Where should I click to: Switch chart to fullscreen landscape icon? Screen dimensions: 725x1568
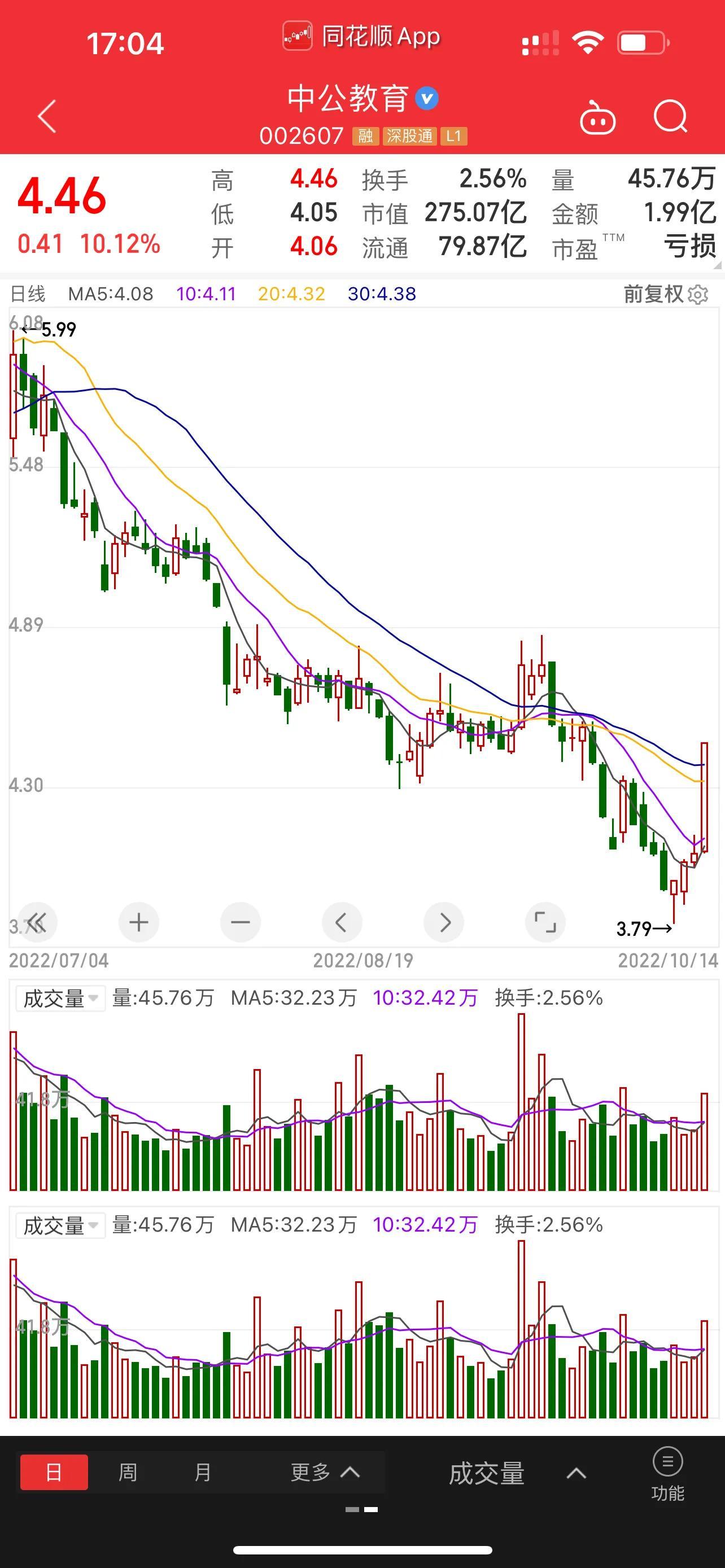[x=545, y=922]
